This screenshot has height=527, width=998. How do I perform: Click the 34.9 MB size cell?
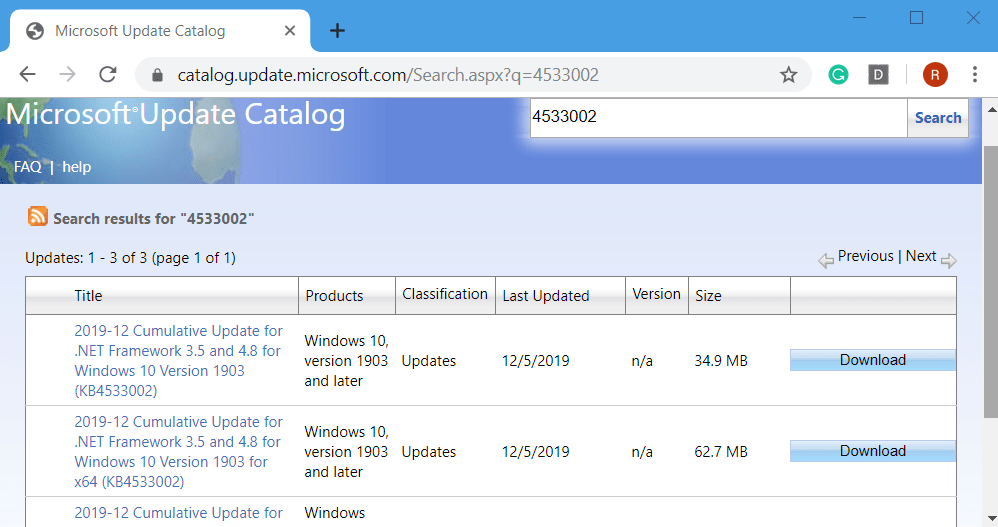(721, 361)
